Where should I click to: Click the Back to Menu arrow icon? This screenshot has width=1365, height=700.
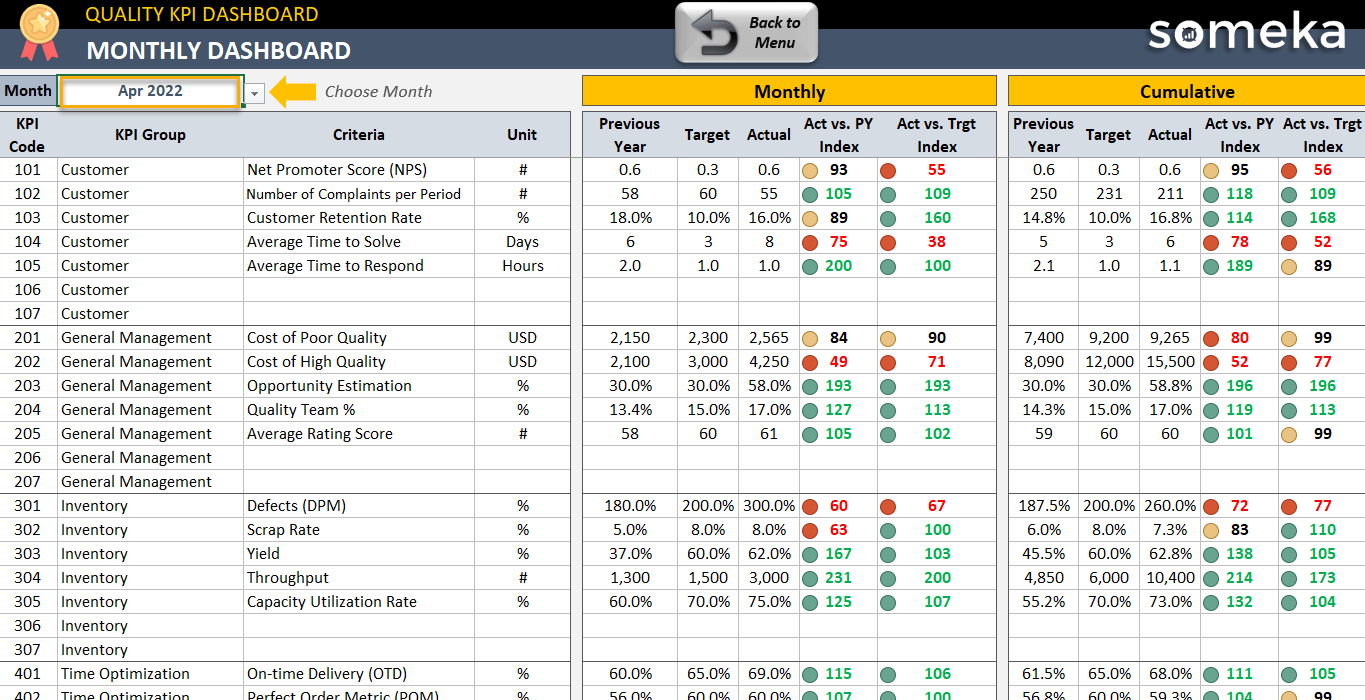(712, 32)
